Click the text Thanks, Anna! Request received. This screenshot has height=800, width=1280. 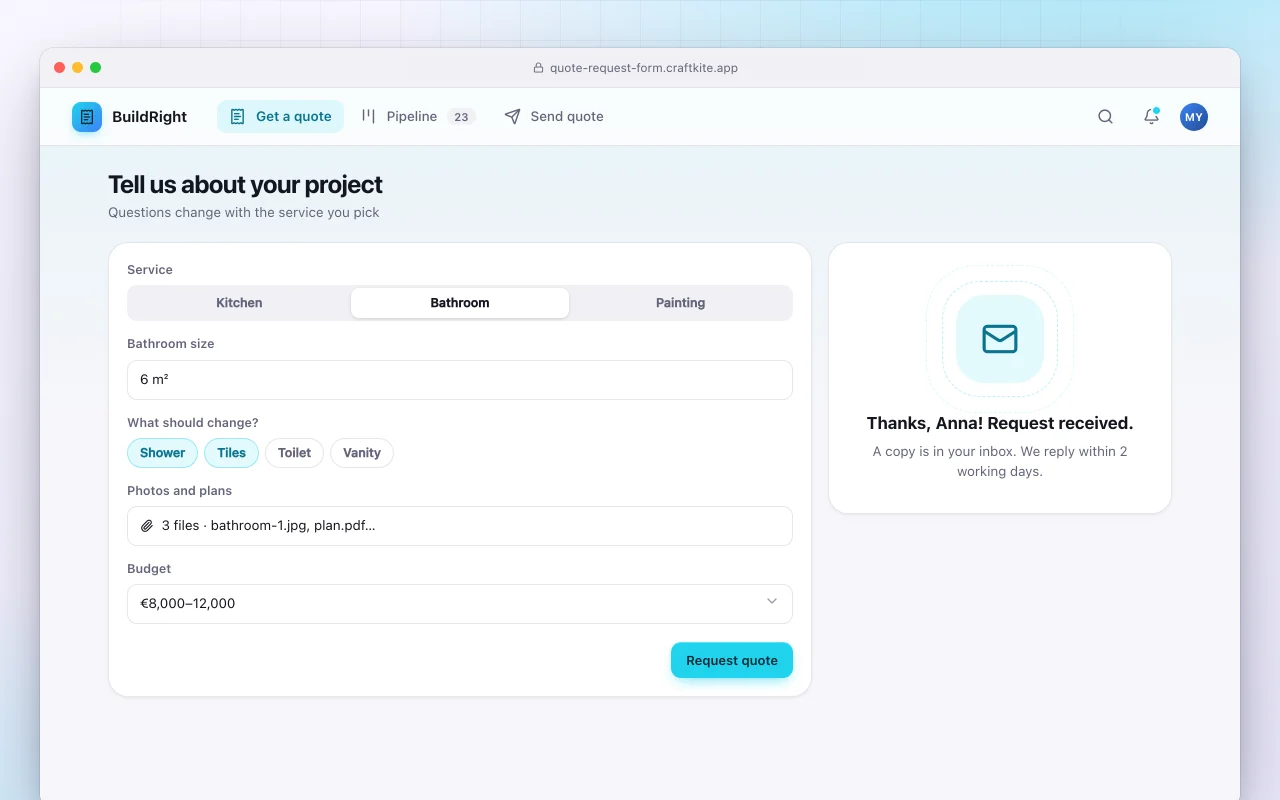pyautogui.click(x=1000, y=423)
